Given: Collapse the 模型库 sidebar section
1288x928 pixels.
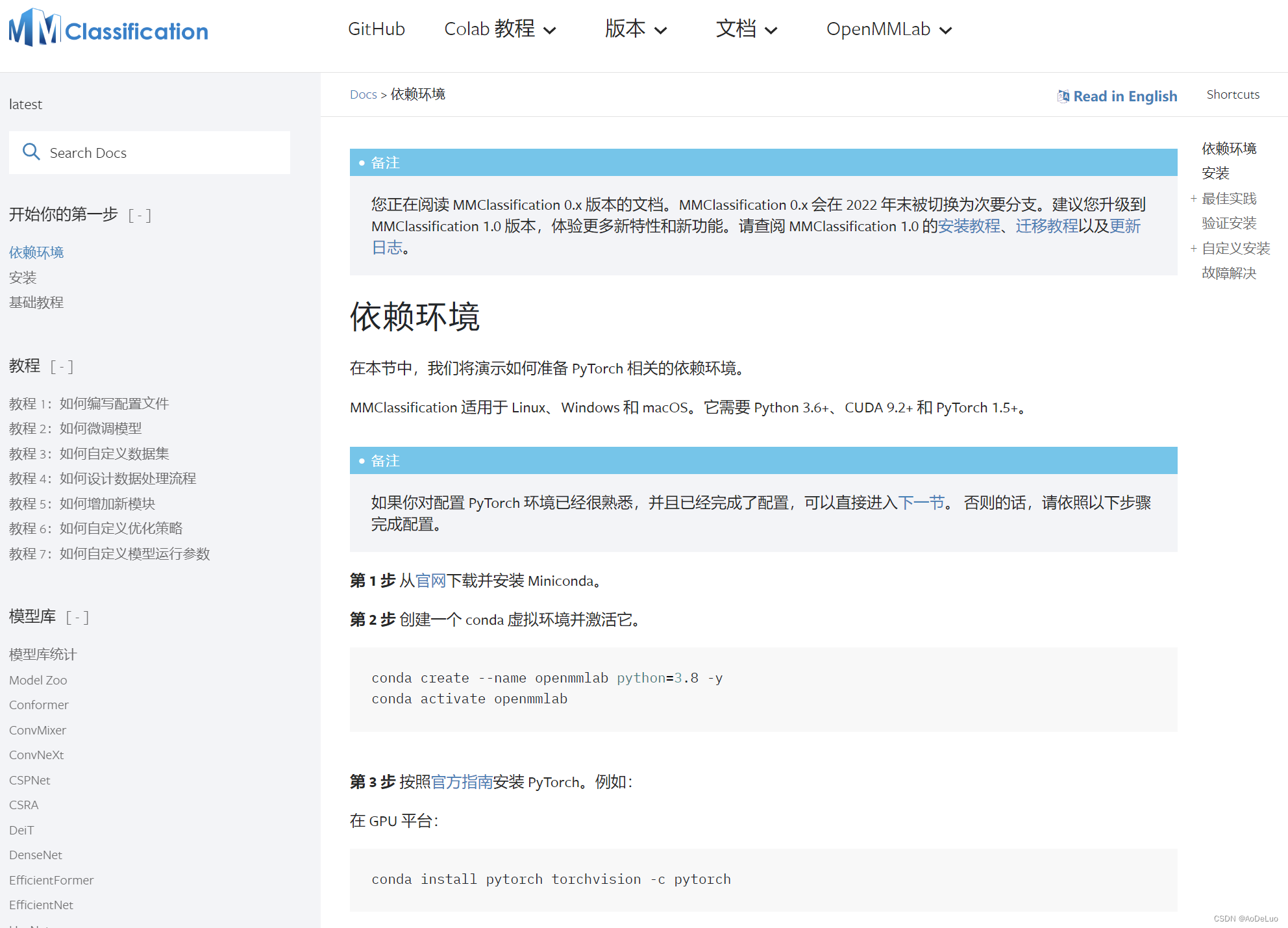Looking at the screenshot, I should tap(77, 617).
